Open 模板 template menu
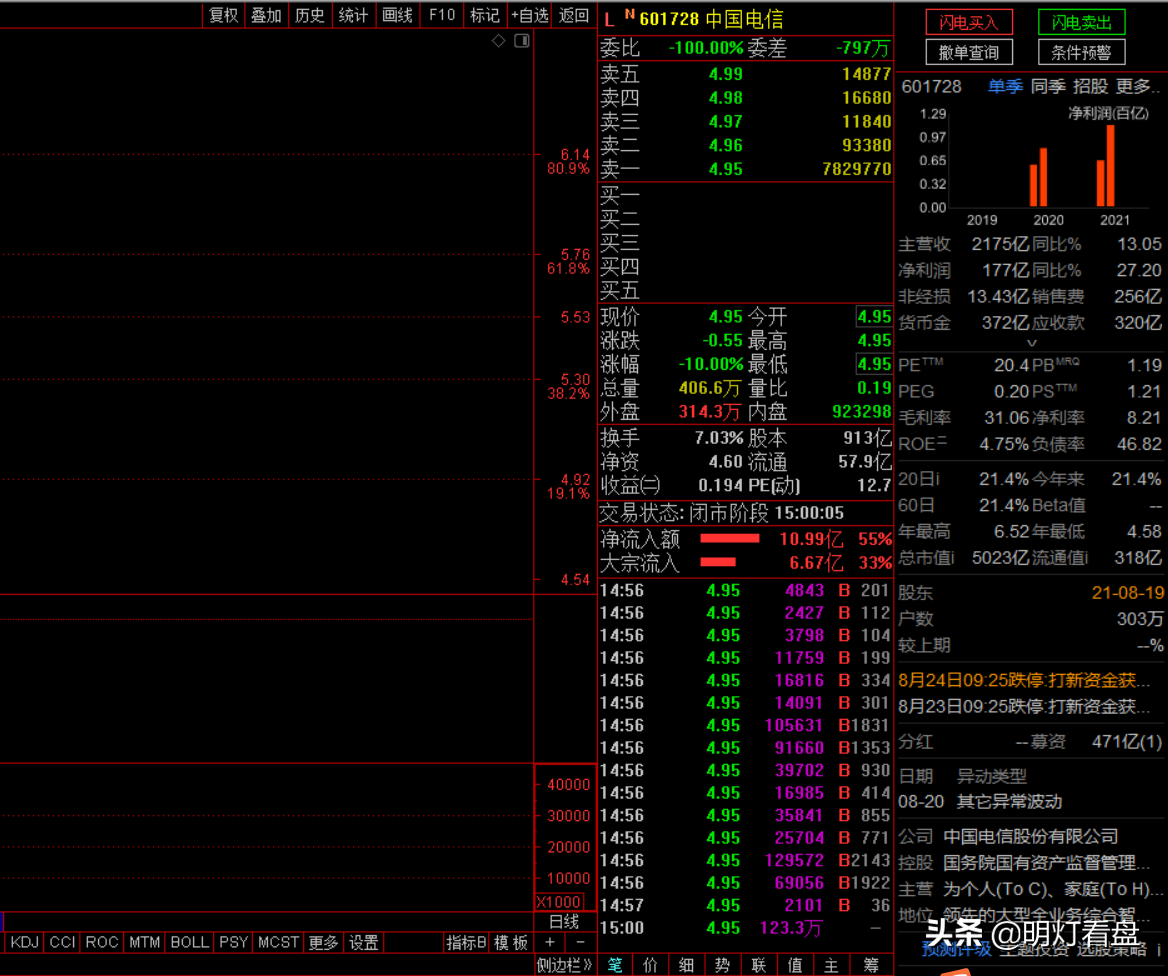Image resolution: width=1168 pixels, height=976 pixels. tap(511, 942)
